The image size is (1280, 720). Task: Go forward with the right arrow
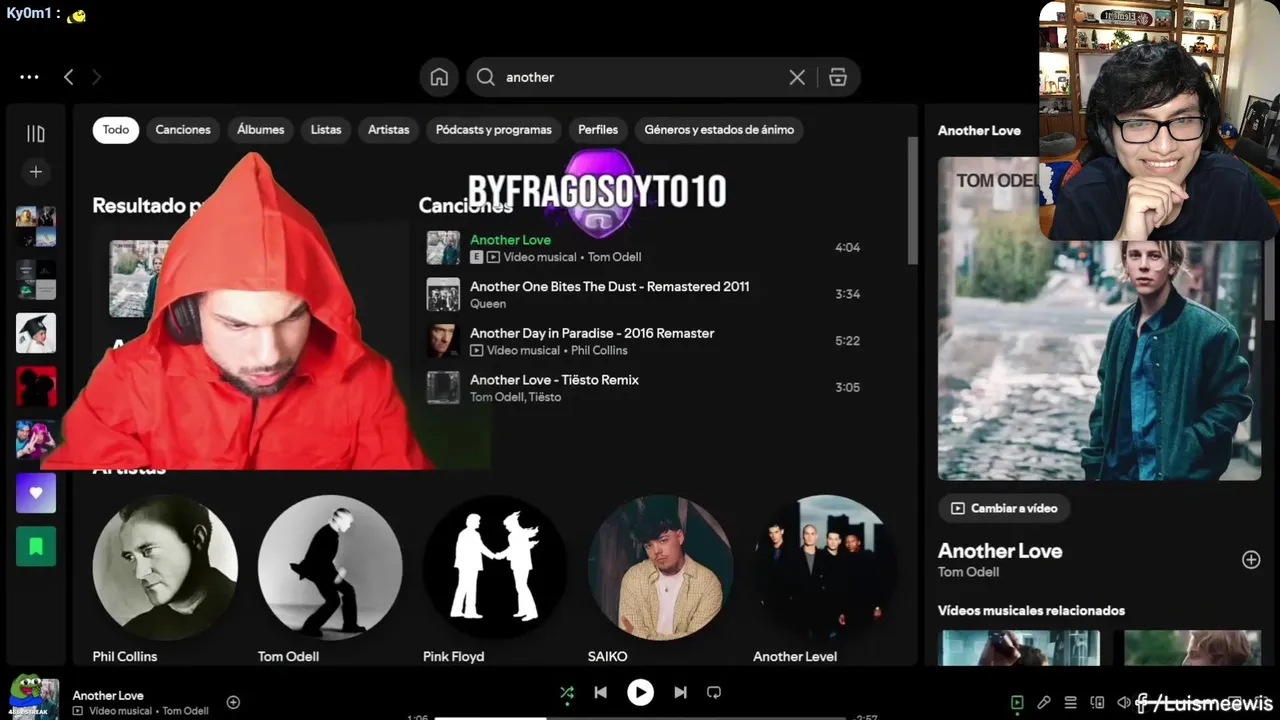[x=96, y=77]
